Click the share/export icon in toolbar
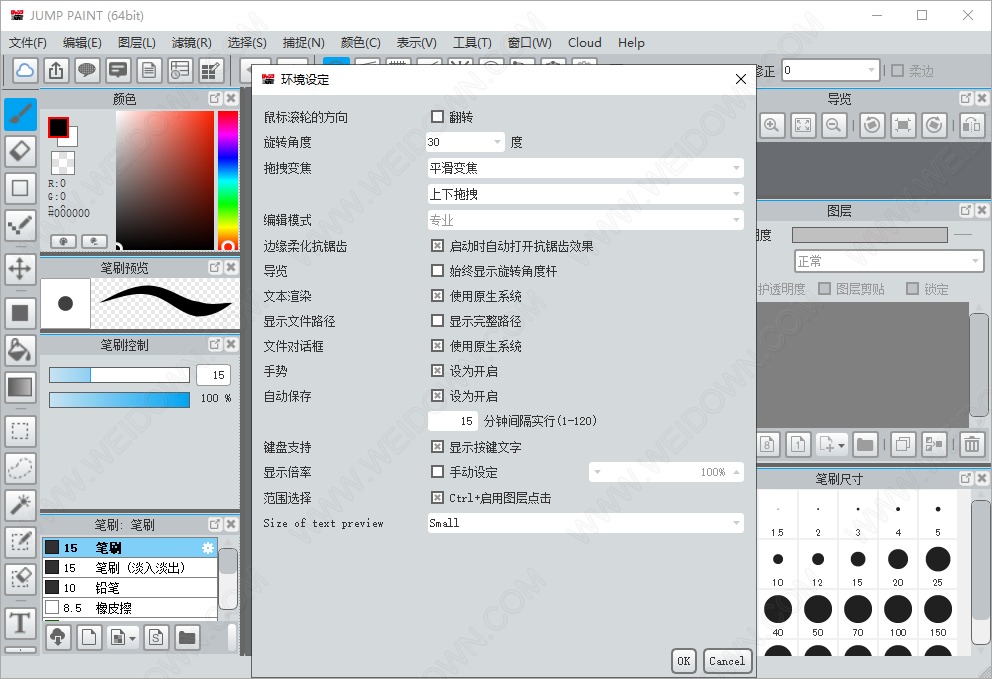 click(56, 70)
